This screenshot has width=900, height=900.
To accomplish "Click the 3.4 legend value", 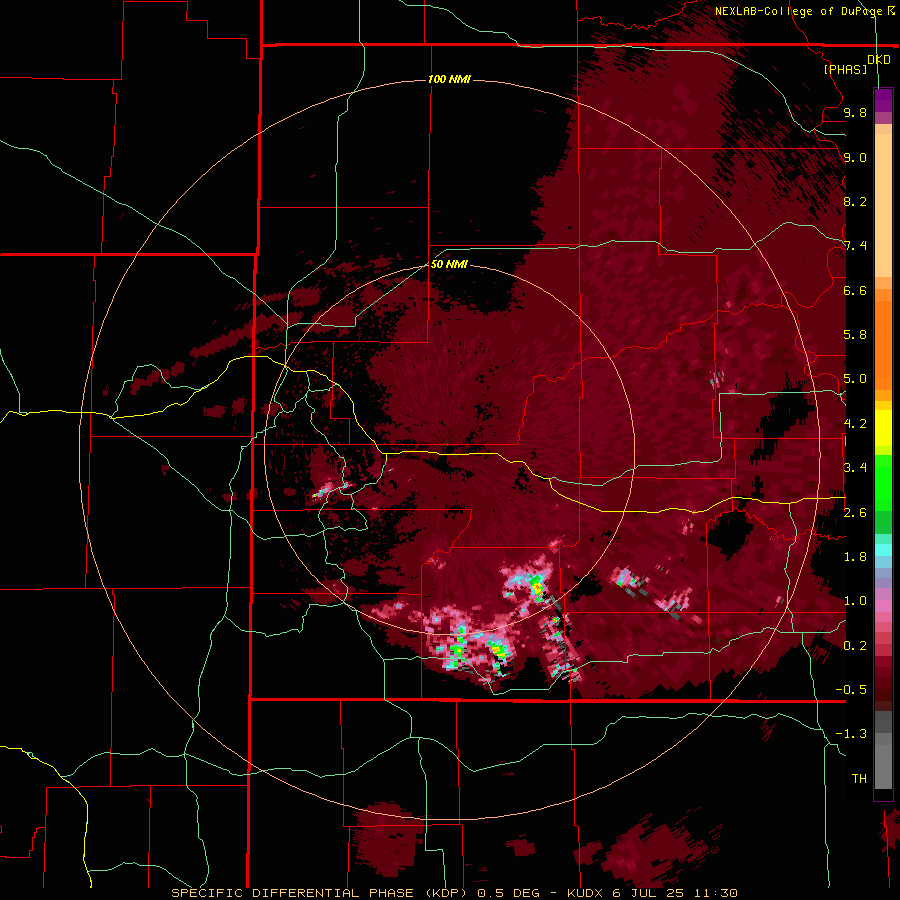I will pyautogui.click(x=855, y=468).
